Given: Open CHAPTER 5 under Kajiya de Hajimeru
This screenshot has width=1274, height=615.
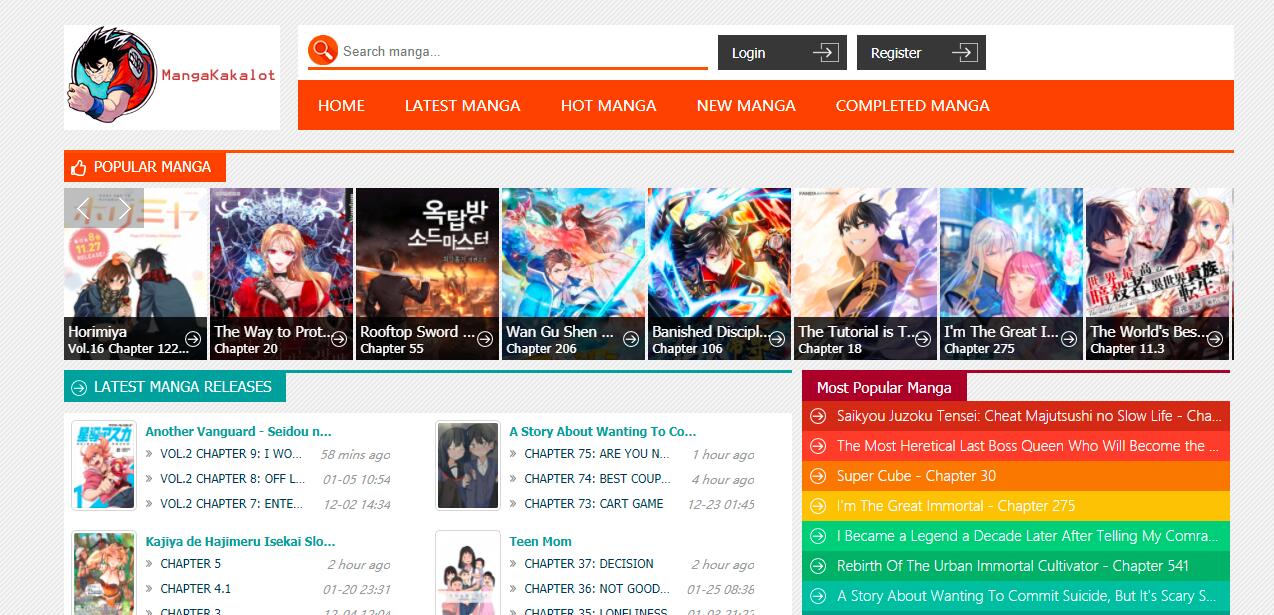Looking at the screenshot, I should [191, 564].
